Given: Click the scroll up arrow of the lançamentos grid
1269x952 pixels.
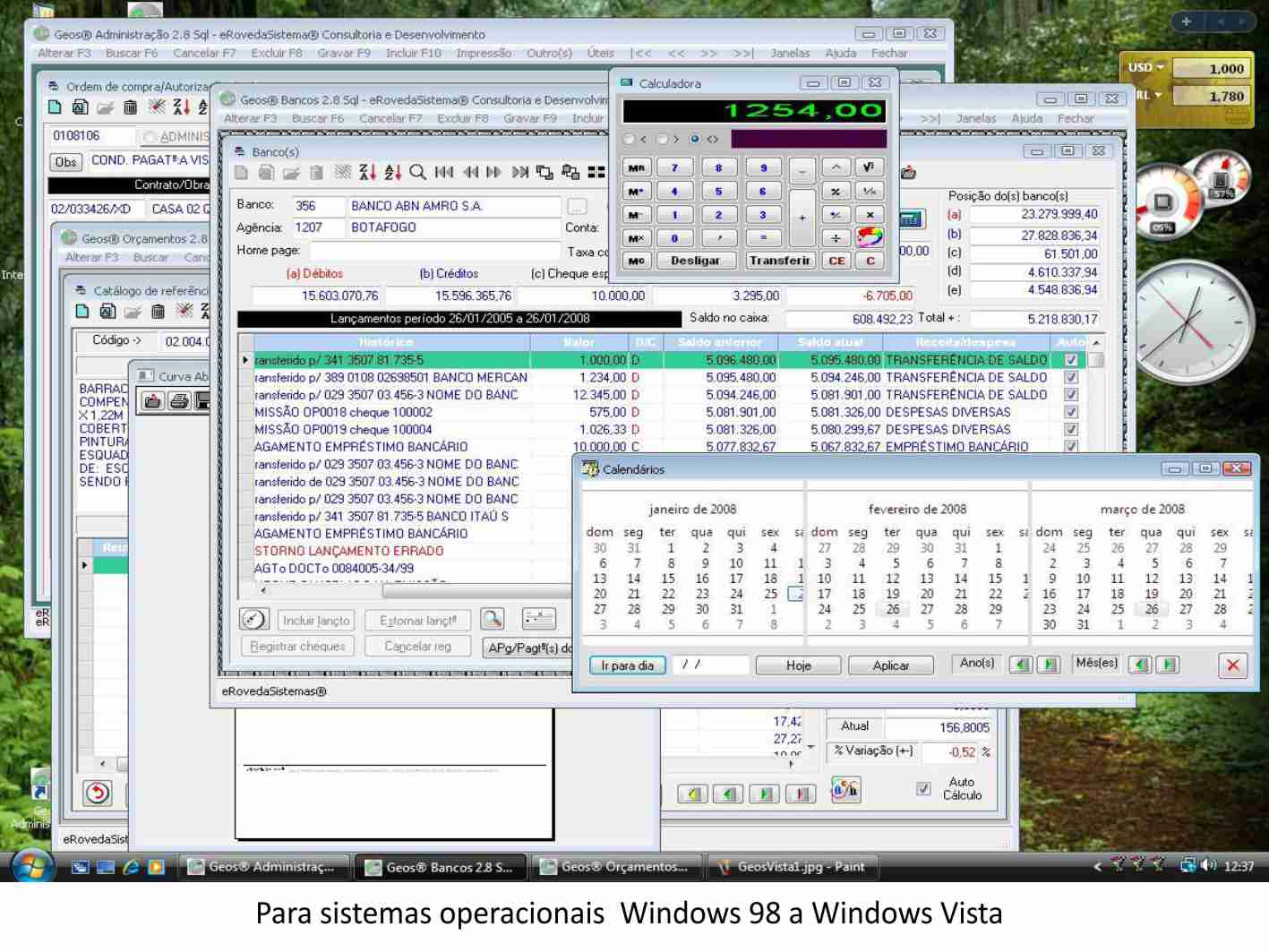Looking at the screenshot, I should 1096,343.
